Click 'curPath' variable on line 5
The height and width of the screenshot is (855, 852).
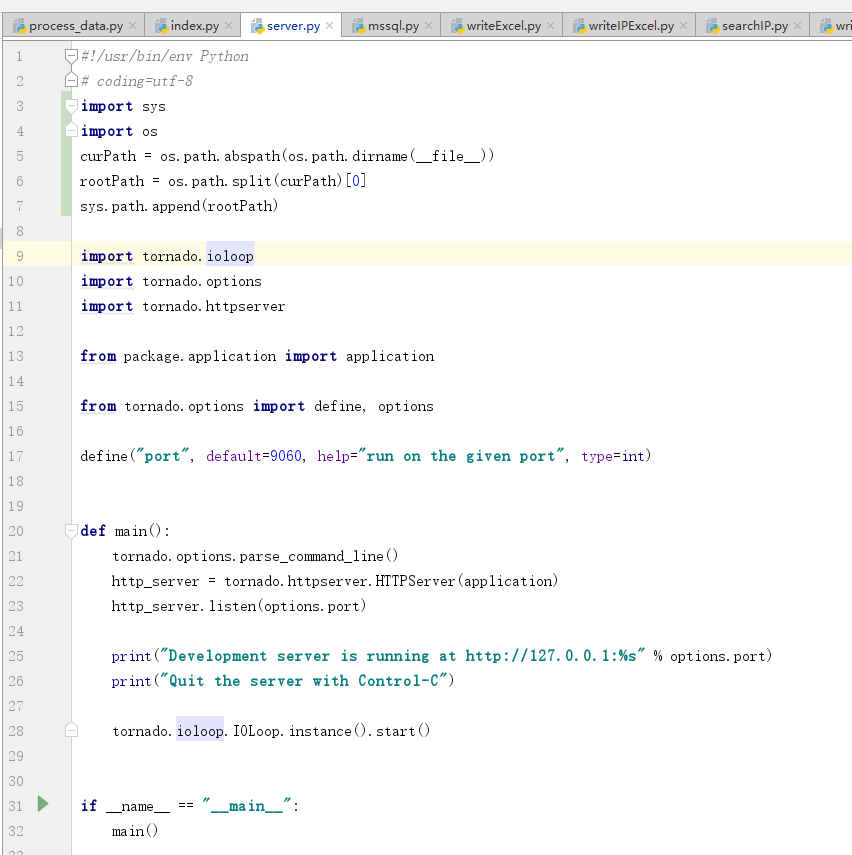click(x=108, y=156)
